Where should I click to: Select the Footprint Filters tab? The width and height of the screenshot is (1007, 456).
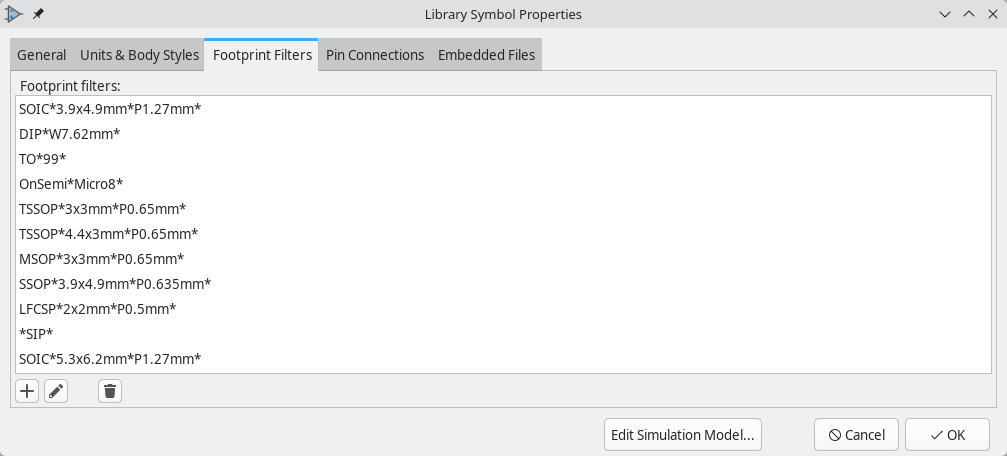click(x=262, y=55)
